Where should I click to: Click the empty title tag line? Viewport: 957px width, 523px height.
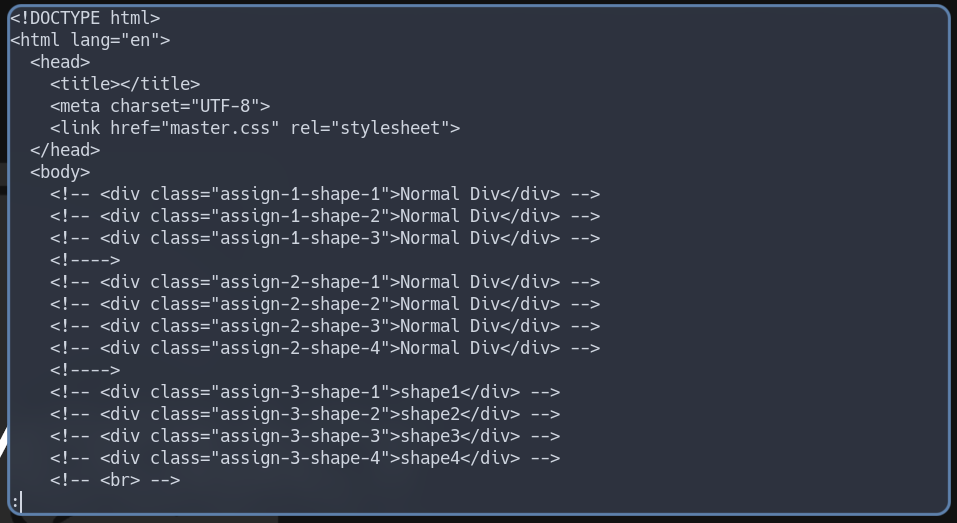[x=125, y=84]
